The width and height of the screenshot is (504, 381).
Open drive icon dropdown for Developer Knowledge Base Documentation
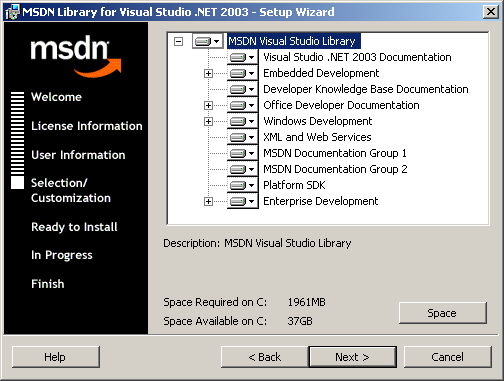[242, 89]
